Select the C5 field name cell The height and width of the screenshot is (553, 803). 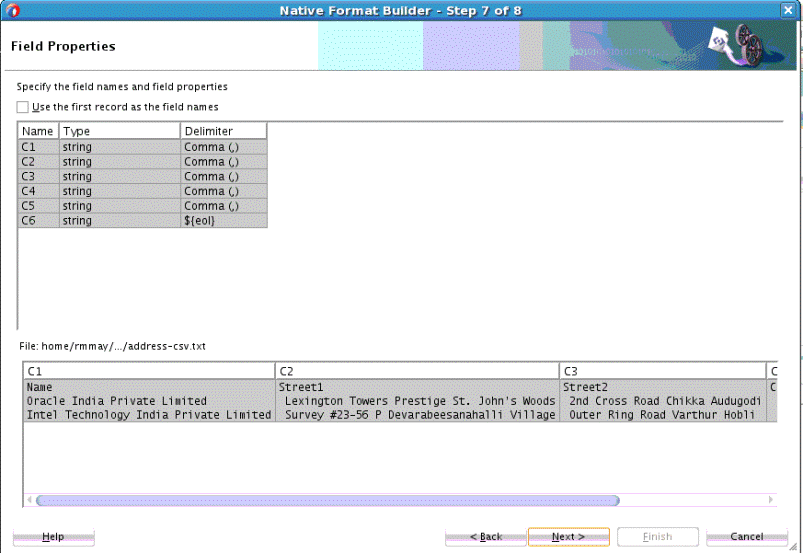click(38, 206)
